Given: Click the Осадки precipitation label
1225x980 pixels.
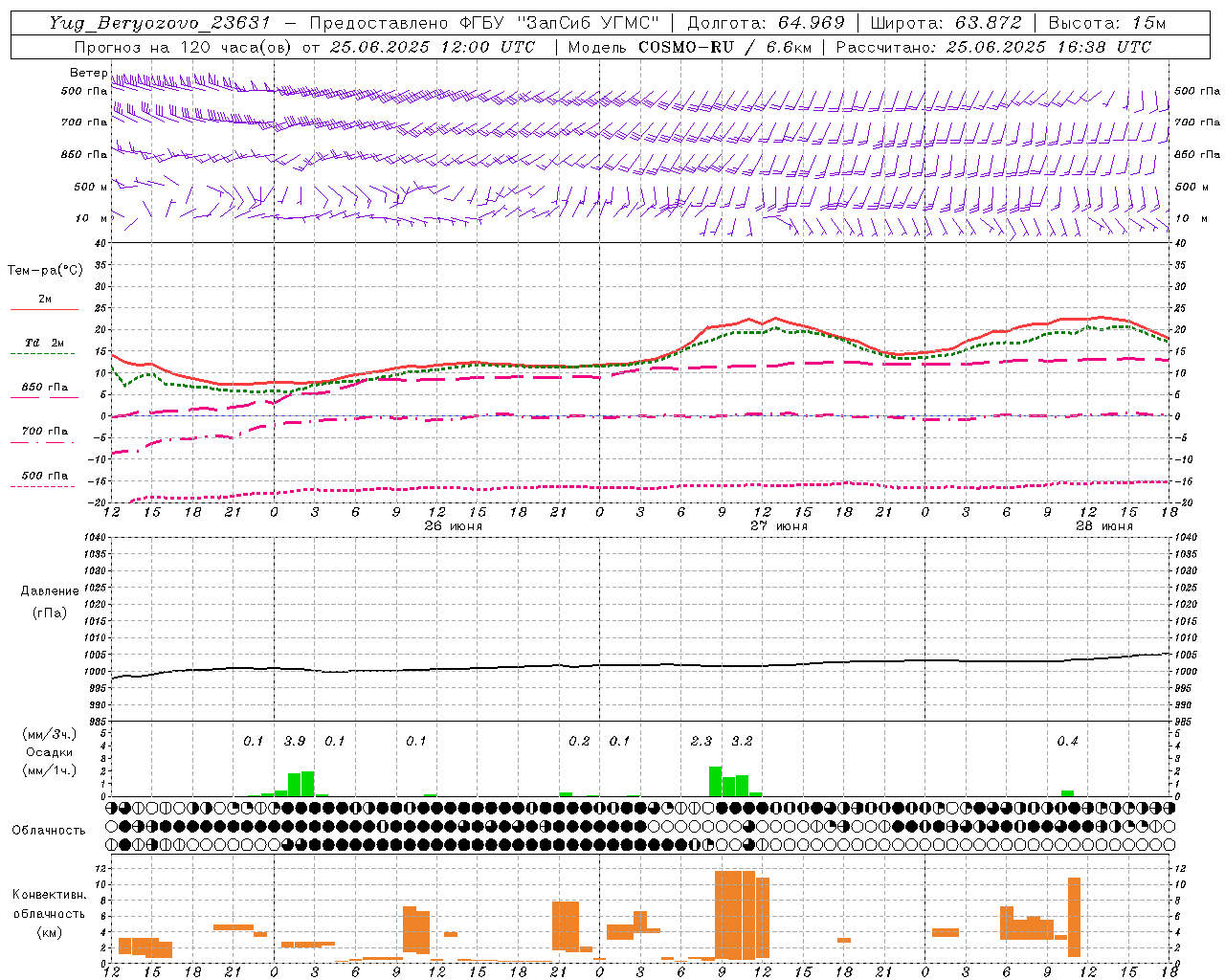Looking at the screenshot, I should 49,752.
